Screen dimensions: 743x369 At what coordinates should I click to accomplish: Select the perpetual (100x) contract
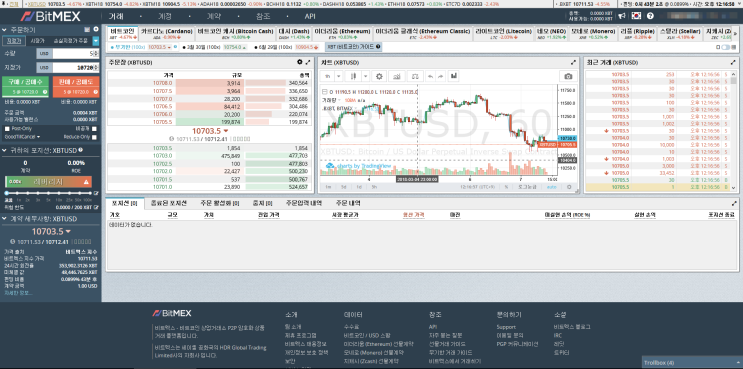(x=144, y=47)
